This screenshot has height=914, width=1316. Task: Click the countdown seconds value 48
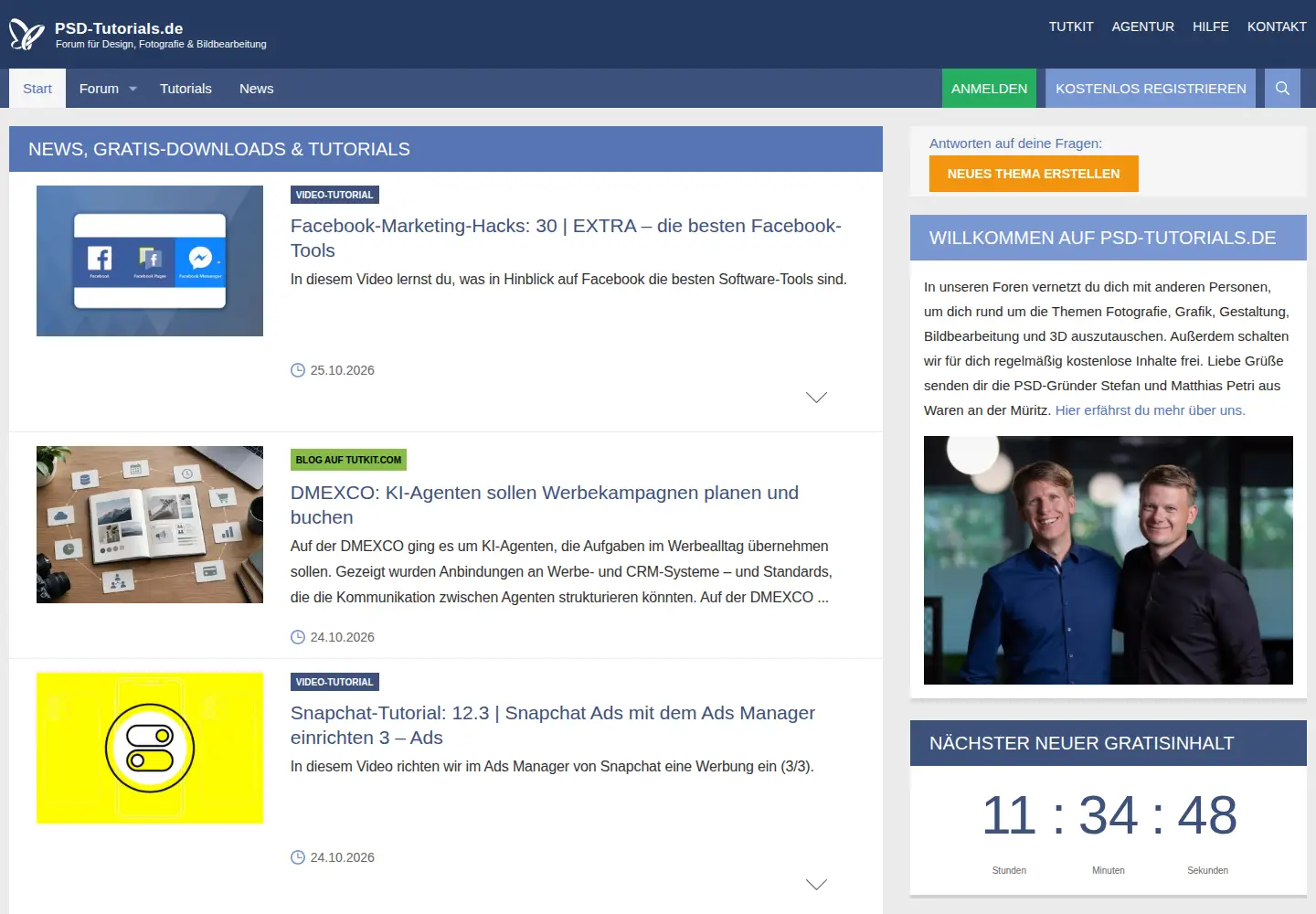[1207, 815]
